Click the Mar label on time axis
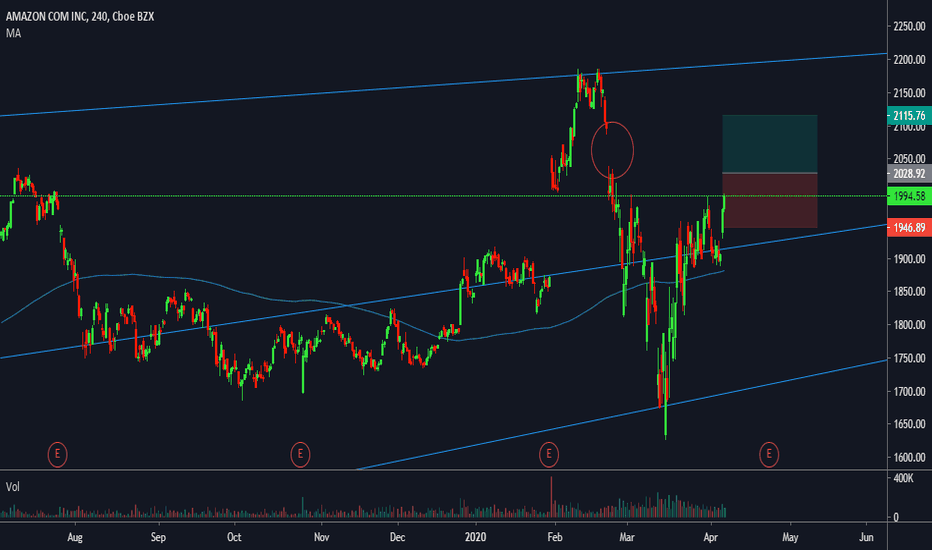Screen dimensions: 932x550 (627, 538)
